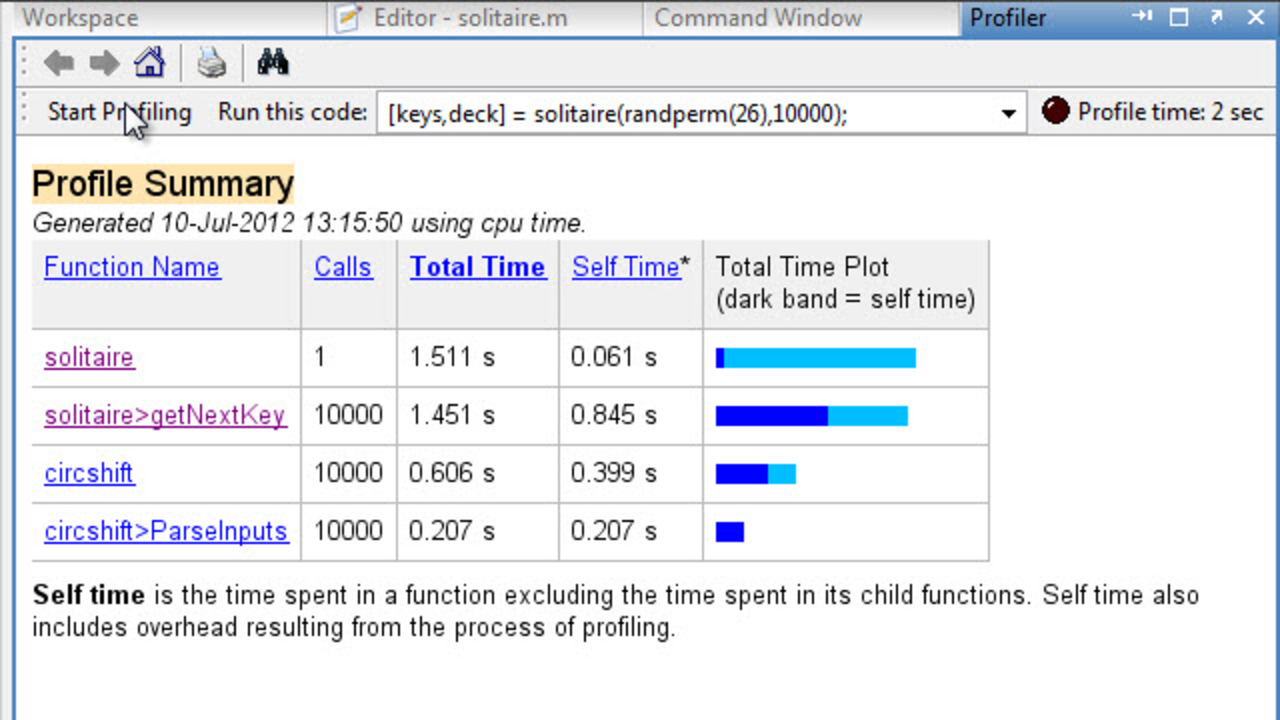Click the dark red profiling status indicator

1055,111
